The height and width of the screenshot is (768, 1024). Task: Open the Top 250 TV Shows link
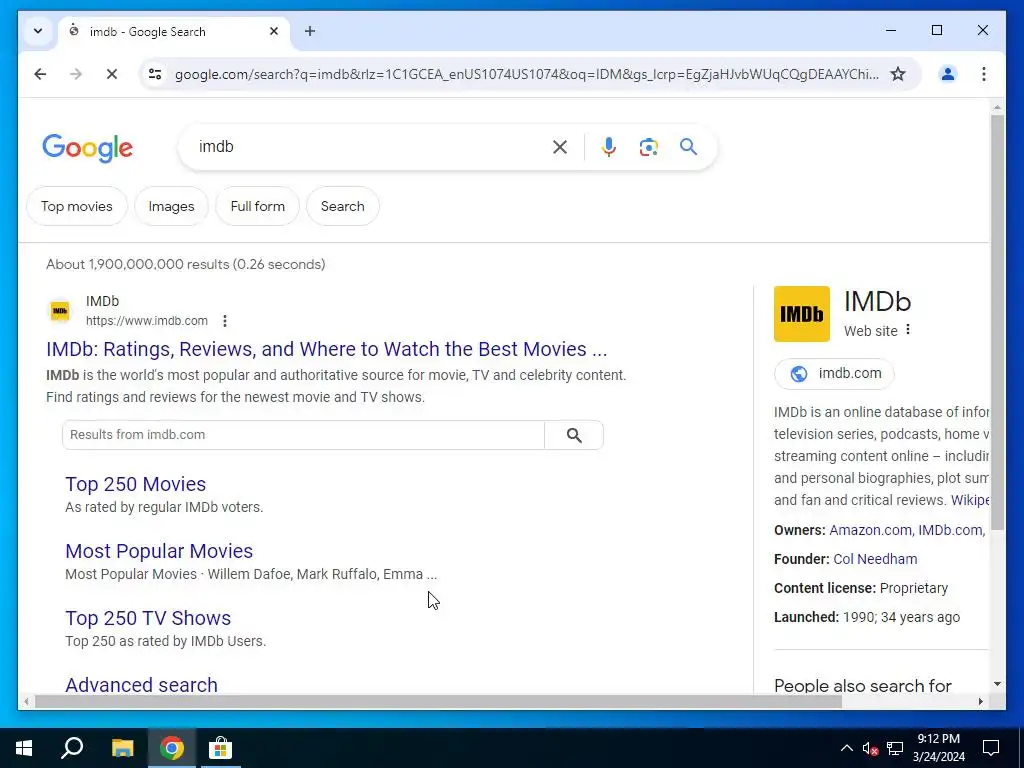(x=148, y=618)
